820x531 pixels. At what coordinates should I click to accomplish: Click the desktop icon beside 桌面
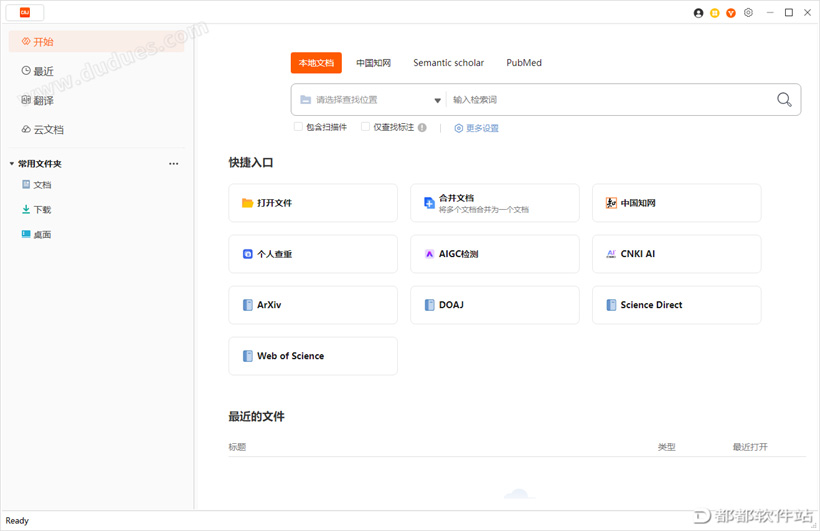click(x=26, y=234)
